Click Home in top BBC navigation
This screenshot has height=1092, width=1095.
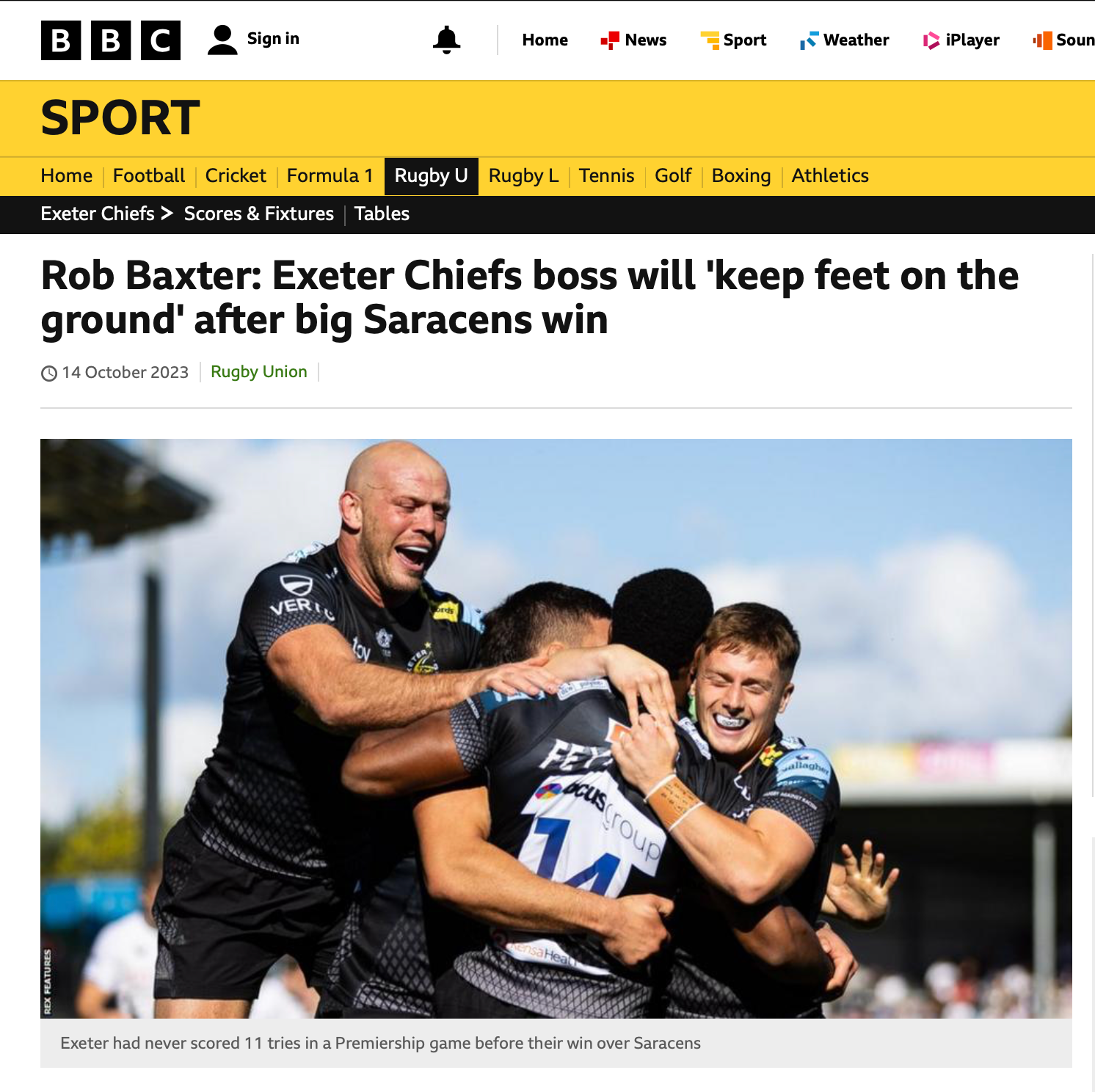pos(545,40)
